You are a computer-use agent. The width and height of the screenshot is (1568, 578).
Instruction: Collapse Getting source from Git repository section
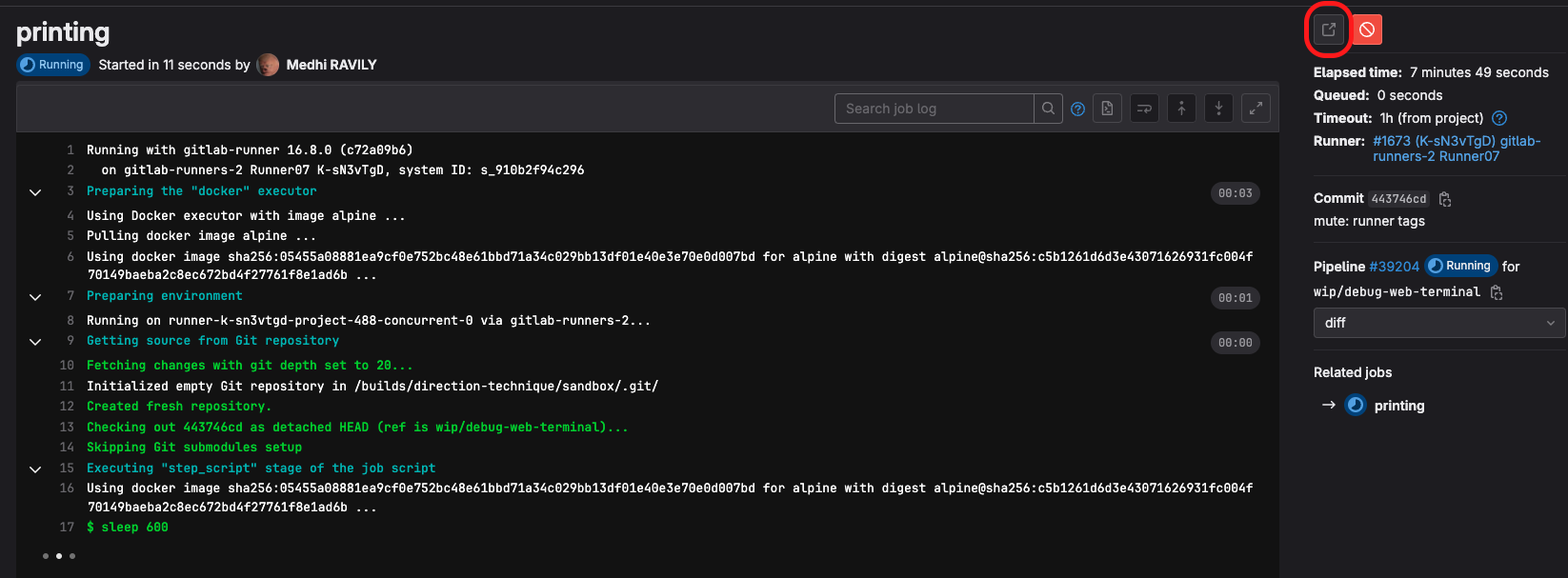(x=35, y=342)
